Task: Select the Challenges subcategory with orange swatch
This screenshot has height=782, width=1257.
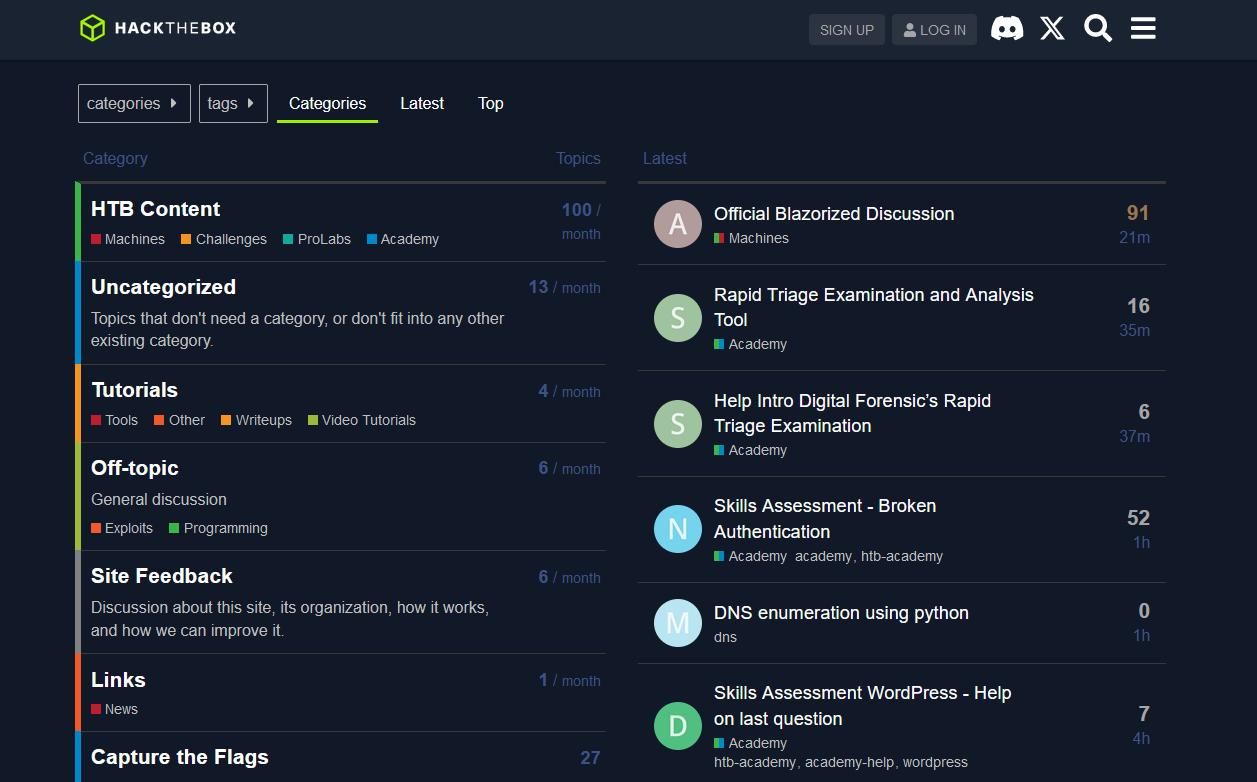Action: click(230, 239)
